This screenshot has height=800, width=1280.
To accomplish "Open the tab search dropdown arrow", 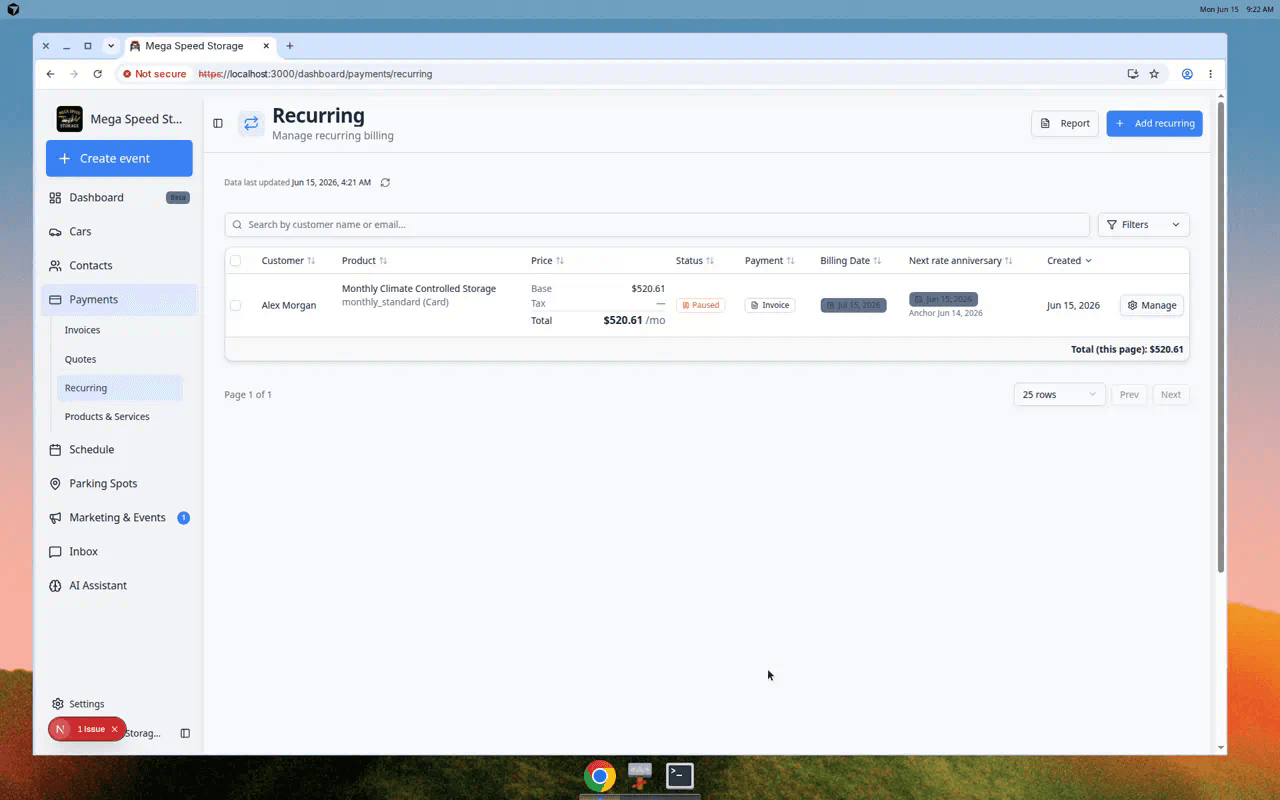I will tap(110, 46).
